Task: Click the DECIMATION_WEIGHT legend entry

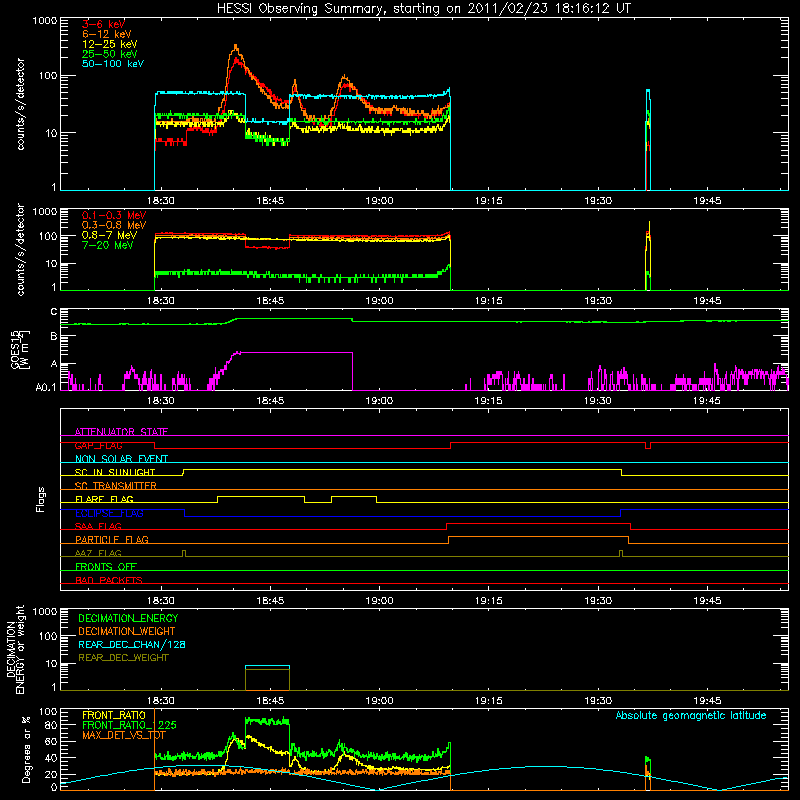Action: (x=127, y=631)
